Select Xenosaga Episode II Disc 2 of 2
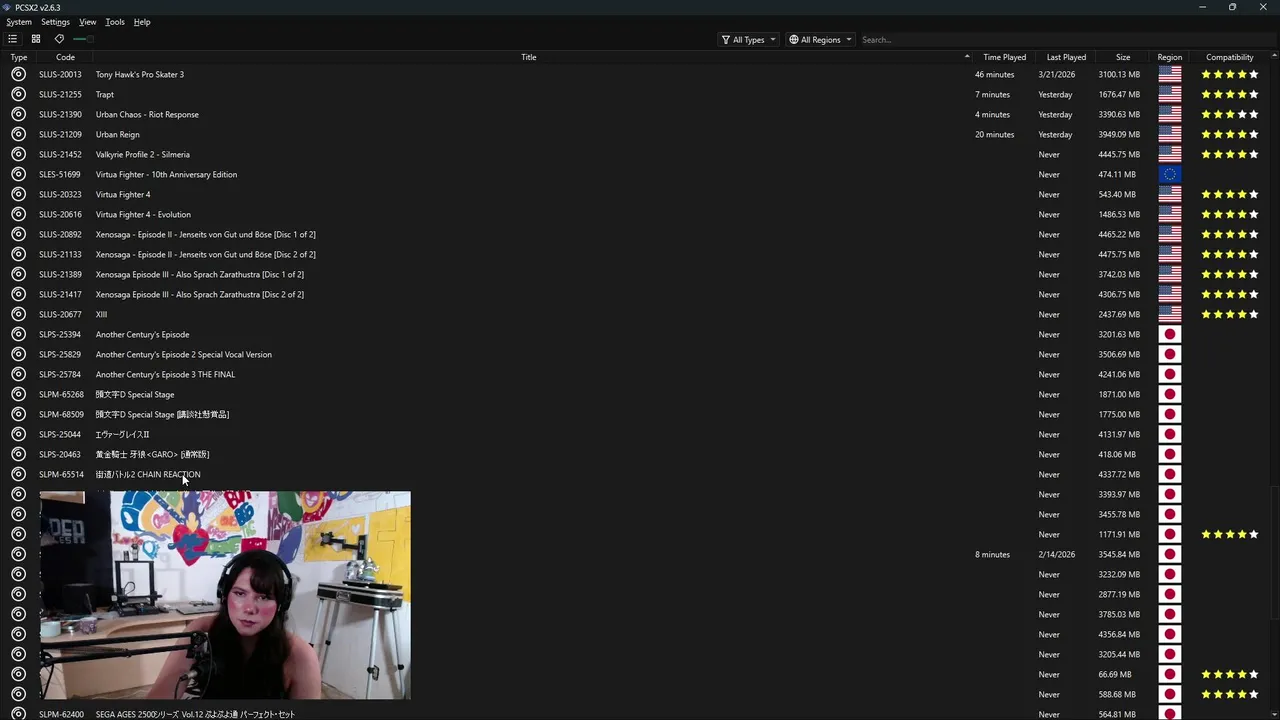Viewport: 1280px width, 720px height. [x=205, y=254]
